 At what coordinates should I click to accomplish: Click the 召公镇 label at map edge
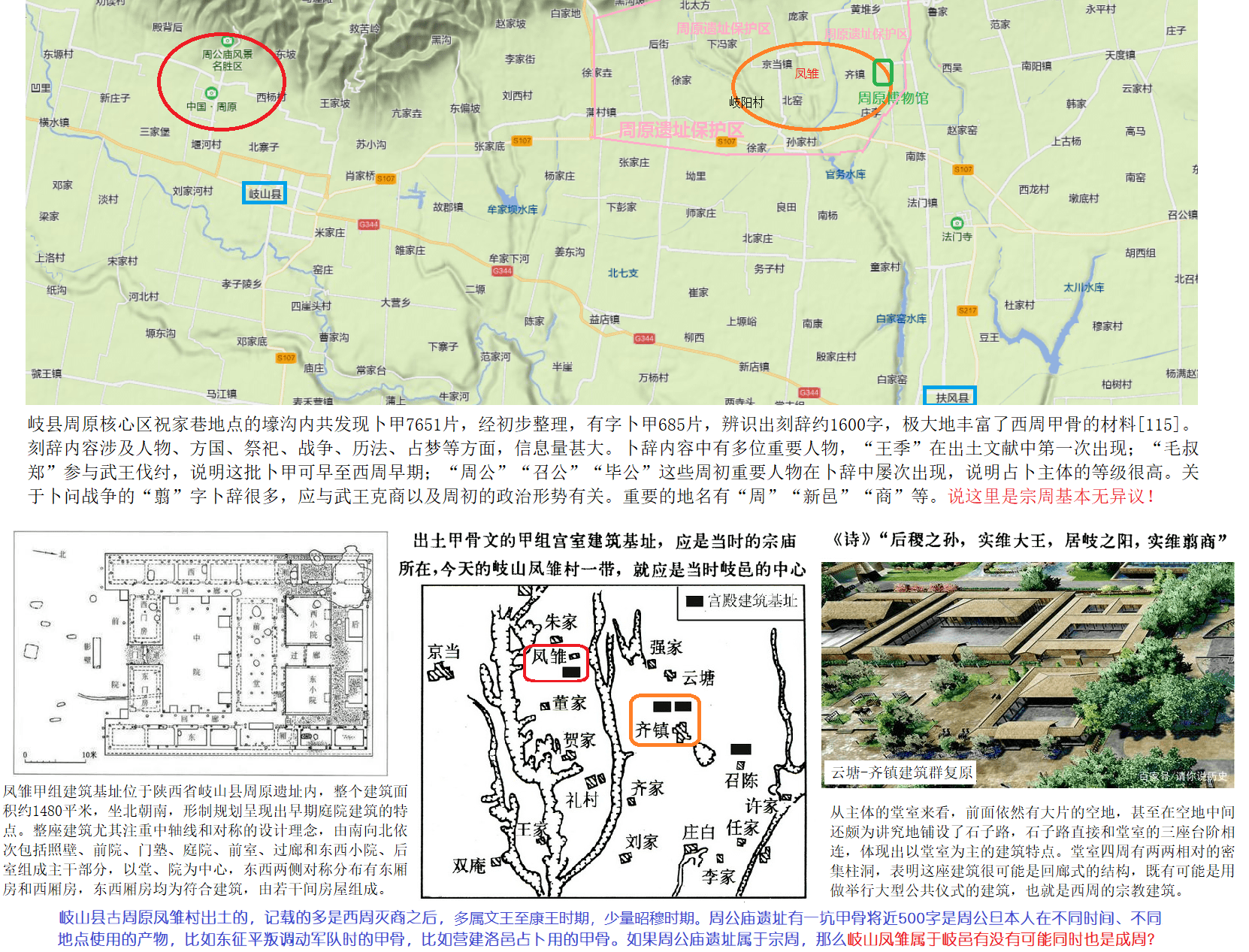coord(1182,215)
